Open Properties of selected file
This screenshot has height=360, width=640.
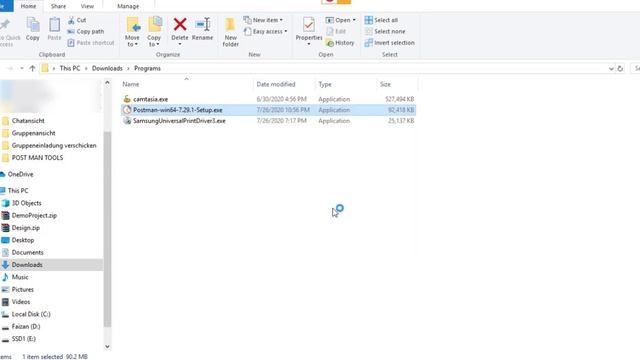[309, 31]
